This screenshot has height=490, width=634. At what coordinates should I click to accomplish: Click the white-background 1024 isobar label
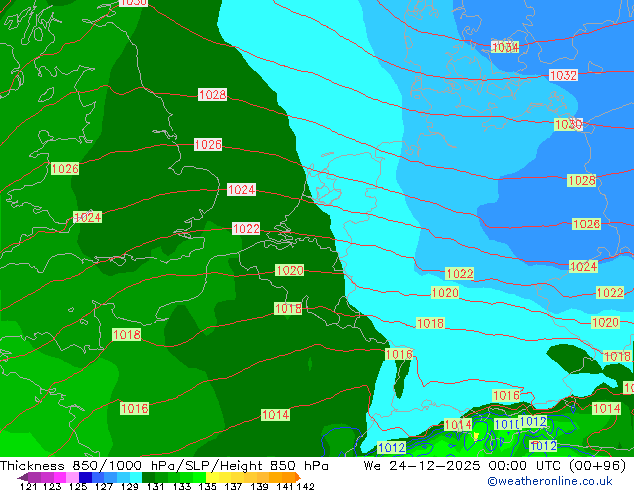coord(241,190)
